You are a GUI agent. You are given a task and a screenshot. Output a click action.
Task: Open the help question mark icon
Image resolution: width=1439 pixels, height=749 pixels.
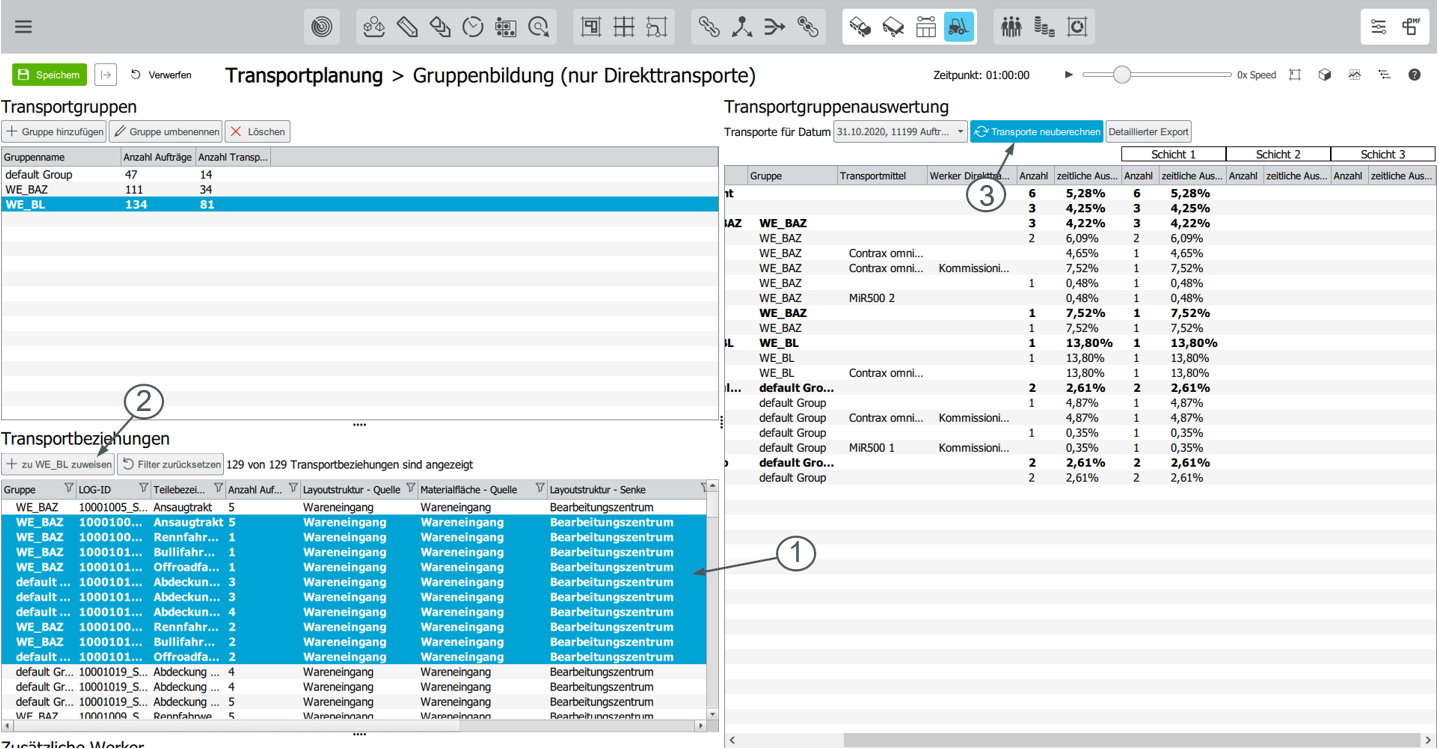(1414, 75)
